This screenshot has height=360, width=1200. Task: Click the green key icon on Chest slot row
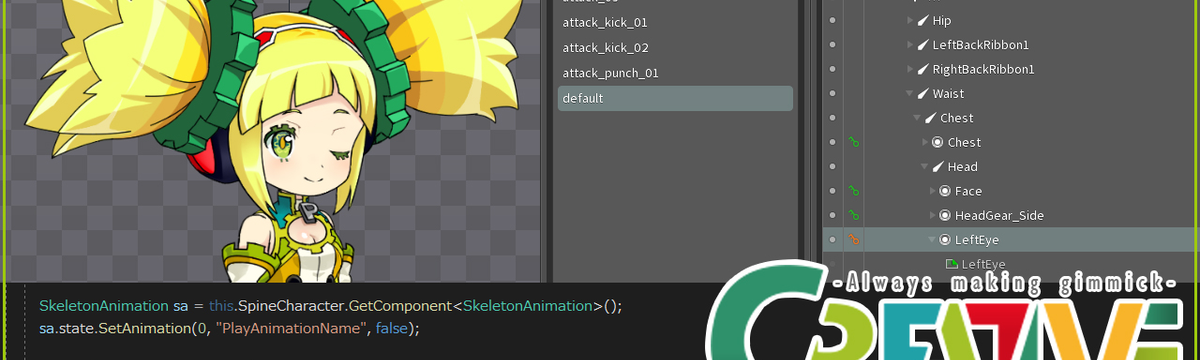click(x=854, y=142)
